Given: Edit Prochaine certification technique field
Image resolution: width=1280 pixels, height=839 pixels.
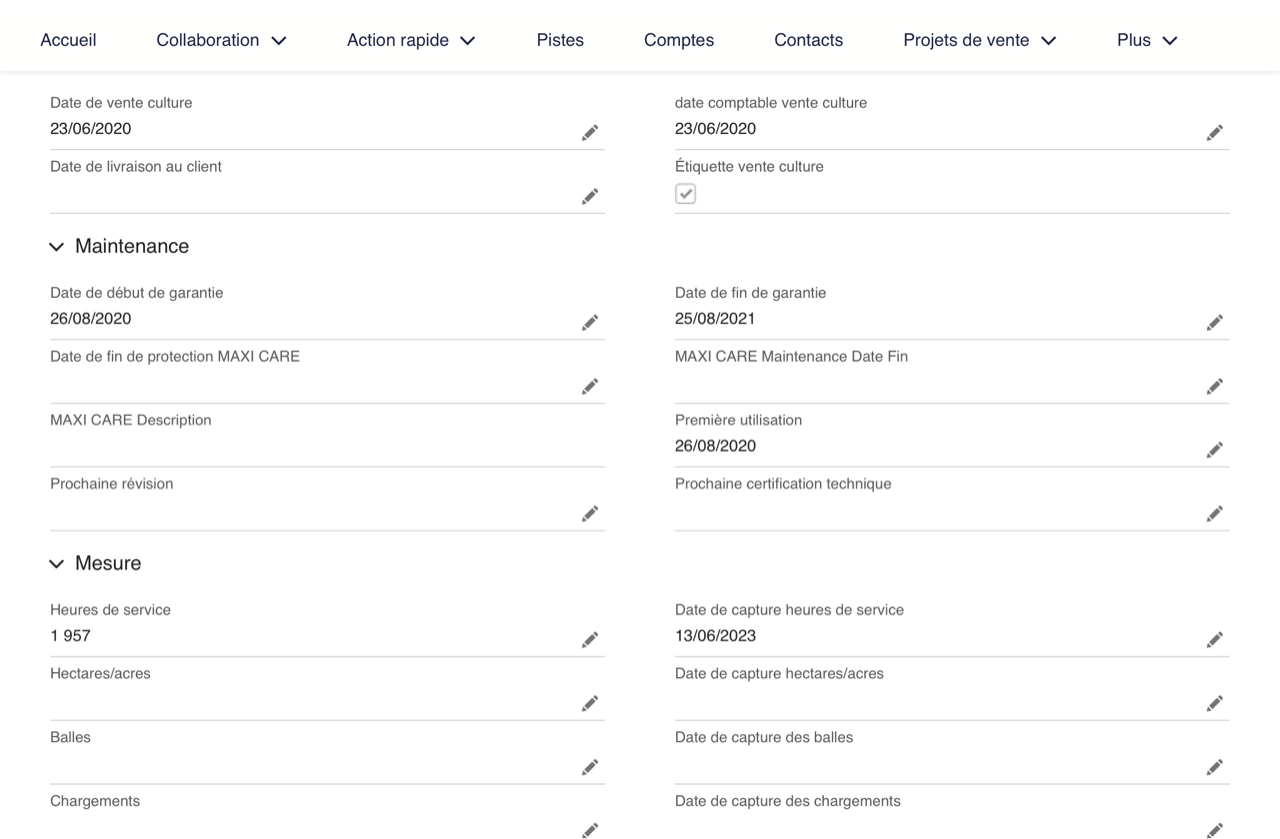Looking at the screenshot, I should (1214, 514).
